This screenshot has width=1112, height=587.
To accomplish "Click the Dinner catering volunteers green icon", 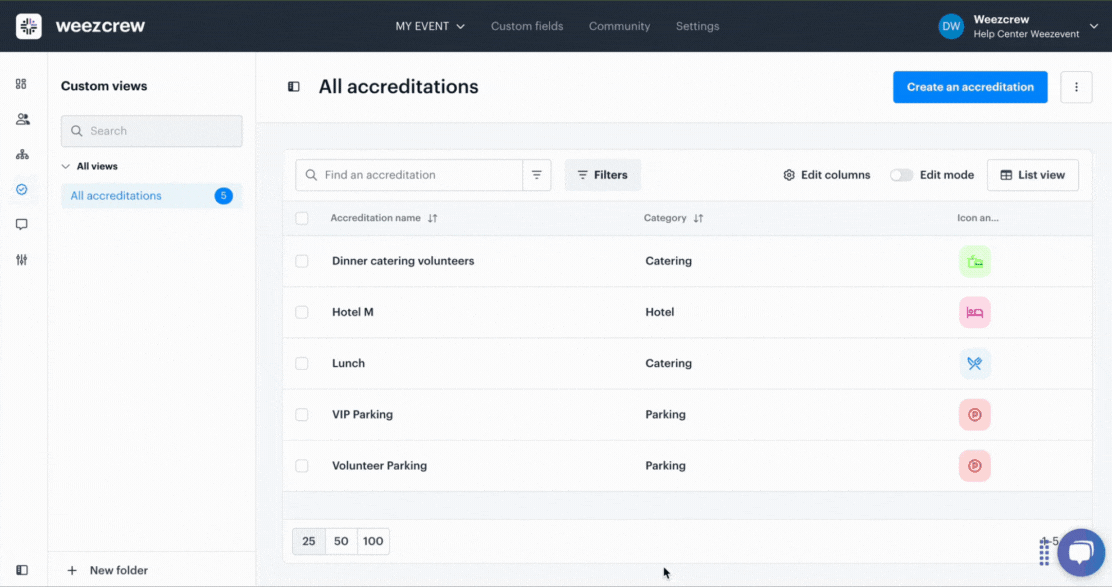I will [x=974, y=262].
